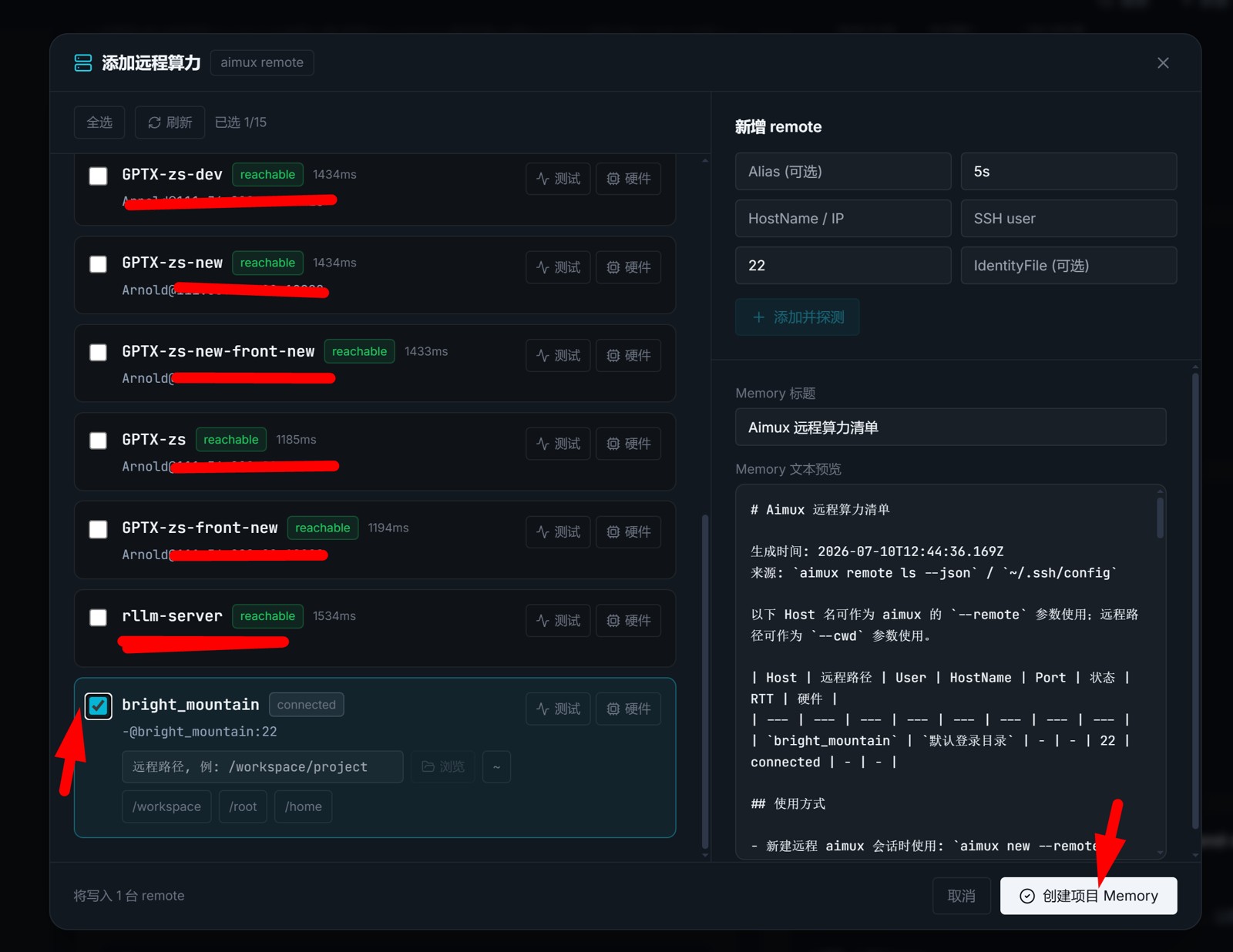
Task: Open 硬件 info for GPTX-zs-front-new
Action: click(628, 531)
